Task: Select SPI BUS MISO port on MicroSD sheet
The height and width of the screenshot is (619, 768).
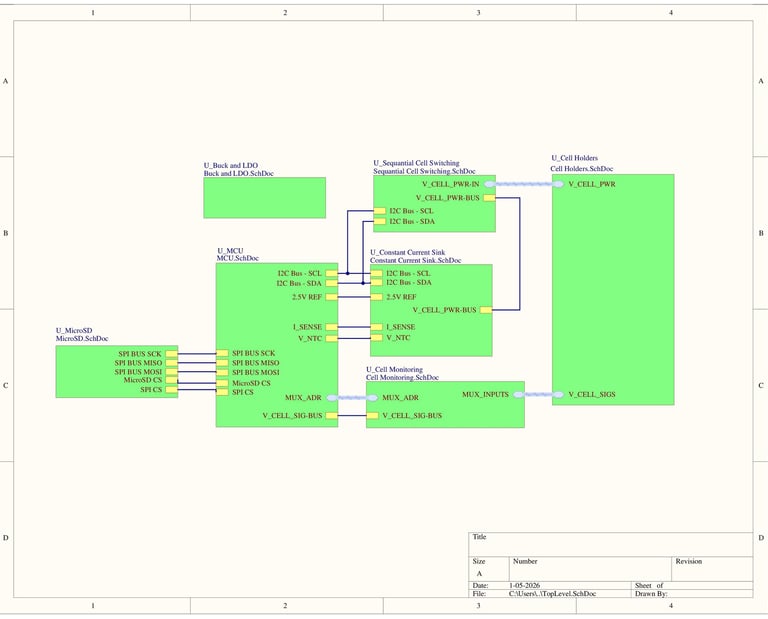Action: (x=171, y=363)
